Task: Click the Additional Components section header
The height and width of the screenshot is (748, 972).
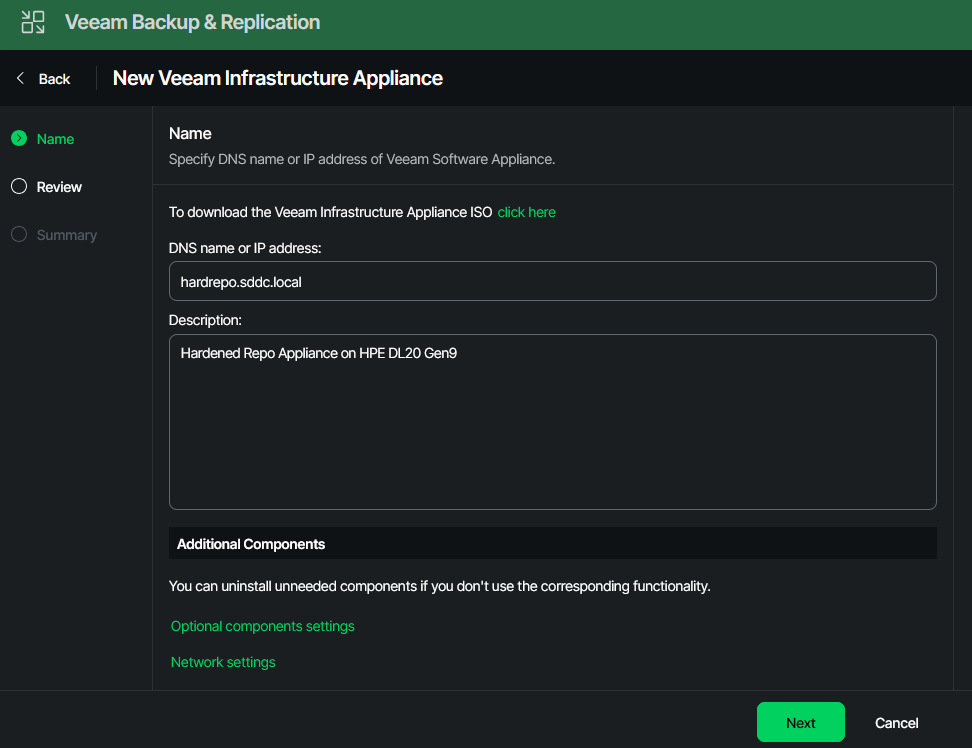Action: point(251,544)
